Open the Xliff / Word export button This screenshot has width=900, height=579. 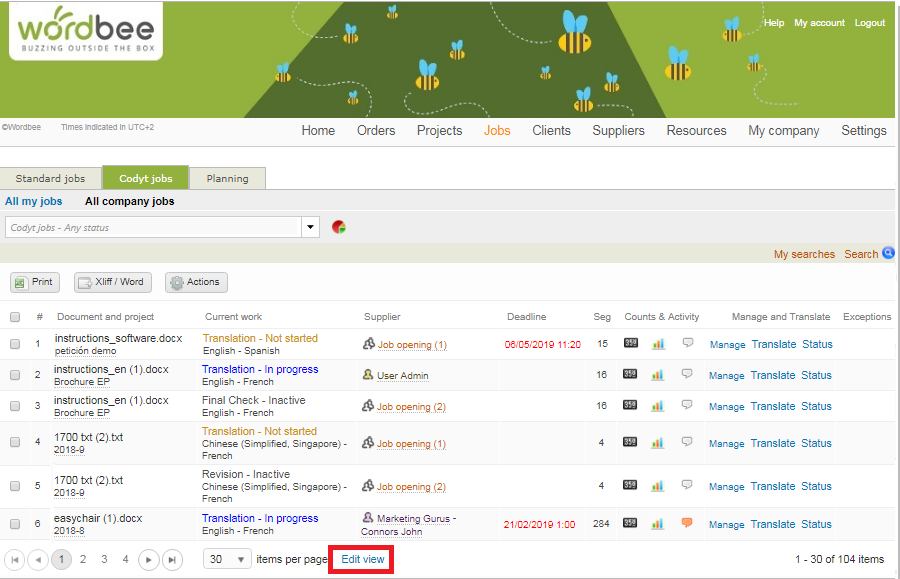pos(112,282)
